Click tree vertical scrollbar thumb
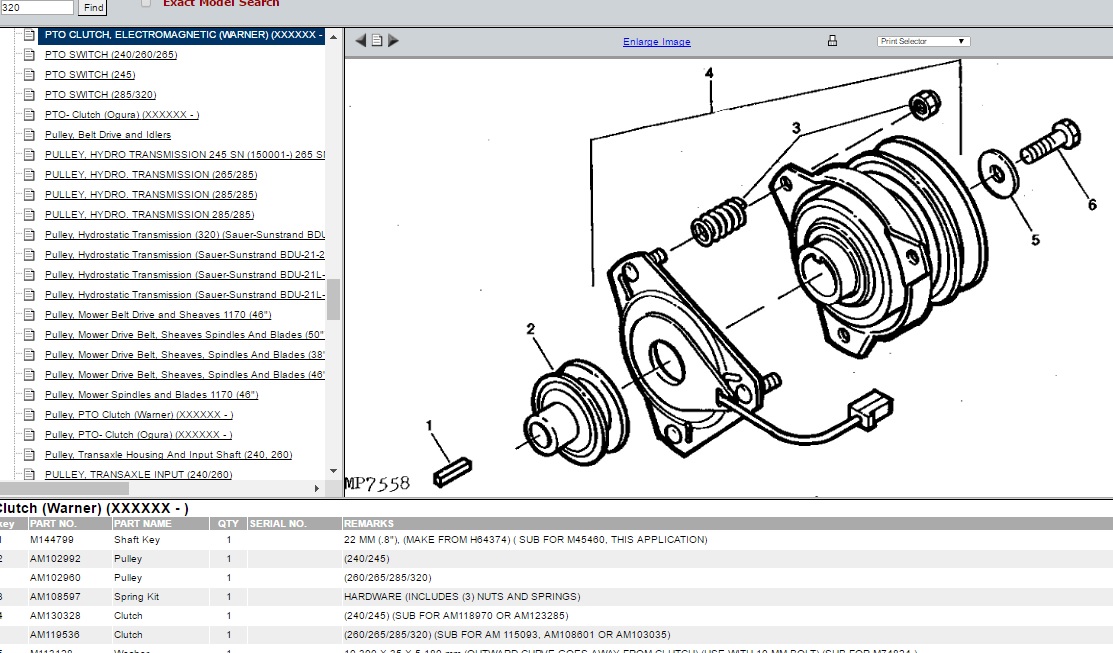This screenshot has height=653, width=1113. 333,300
